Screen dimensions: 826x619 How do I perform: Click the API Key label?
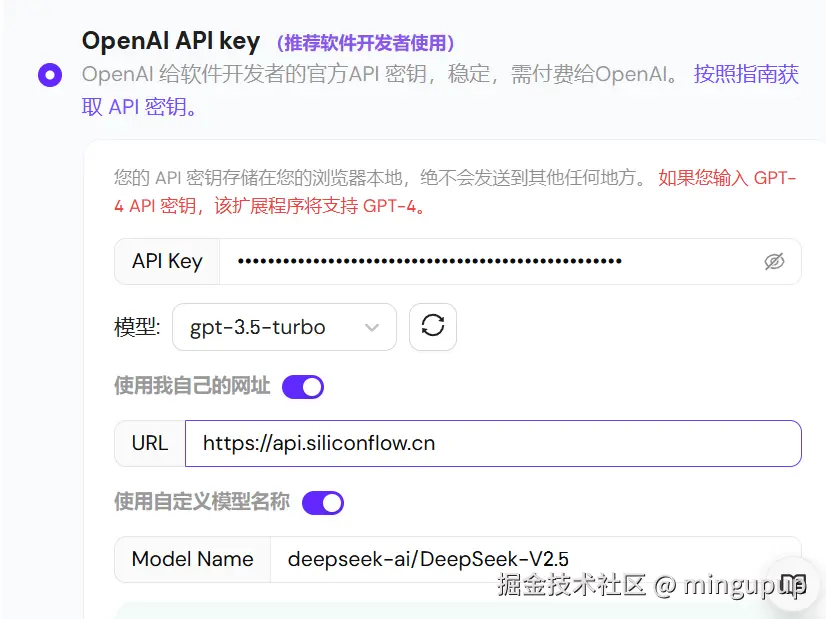[x=167, y=261]
